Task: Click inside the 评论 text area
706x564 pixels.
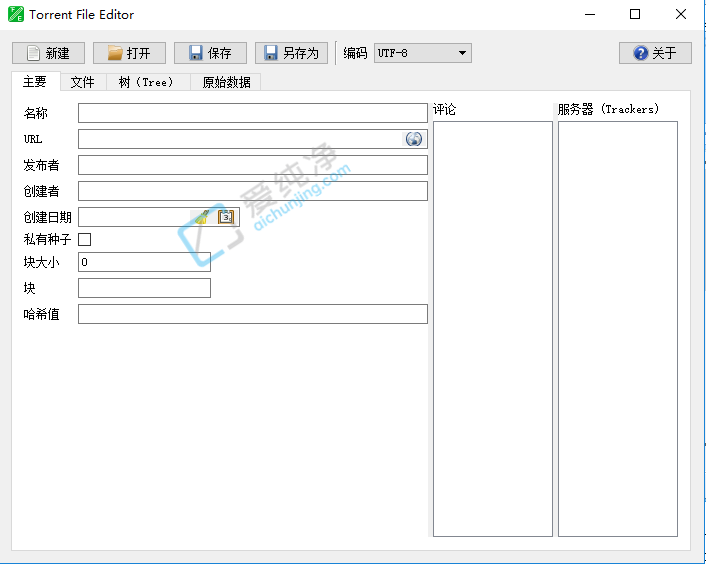Action: (x=493, y=329)
